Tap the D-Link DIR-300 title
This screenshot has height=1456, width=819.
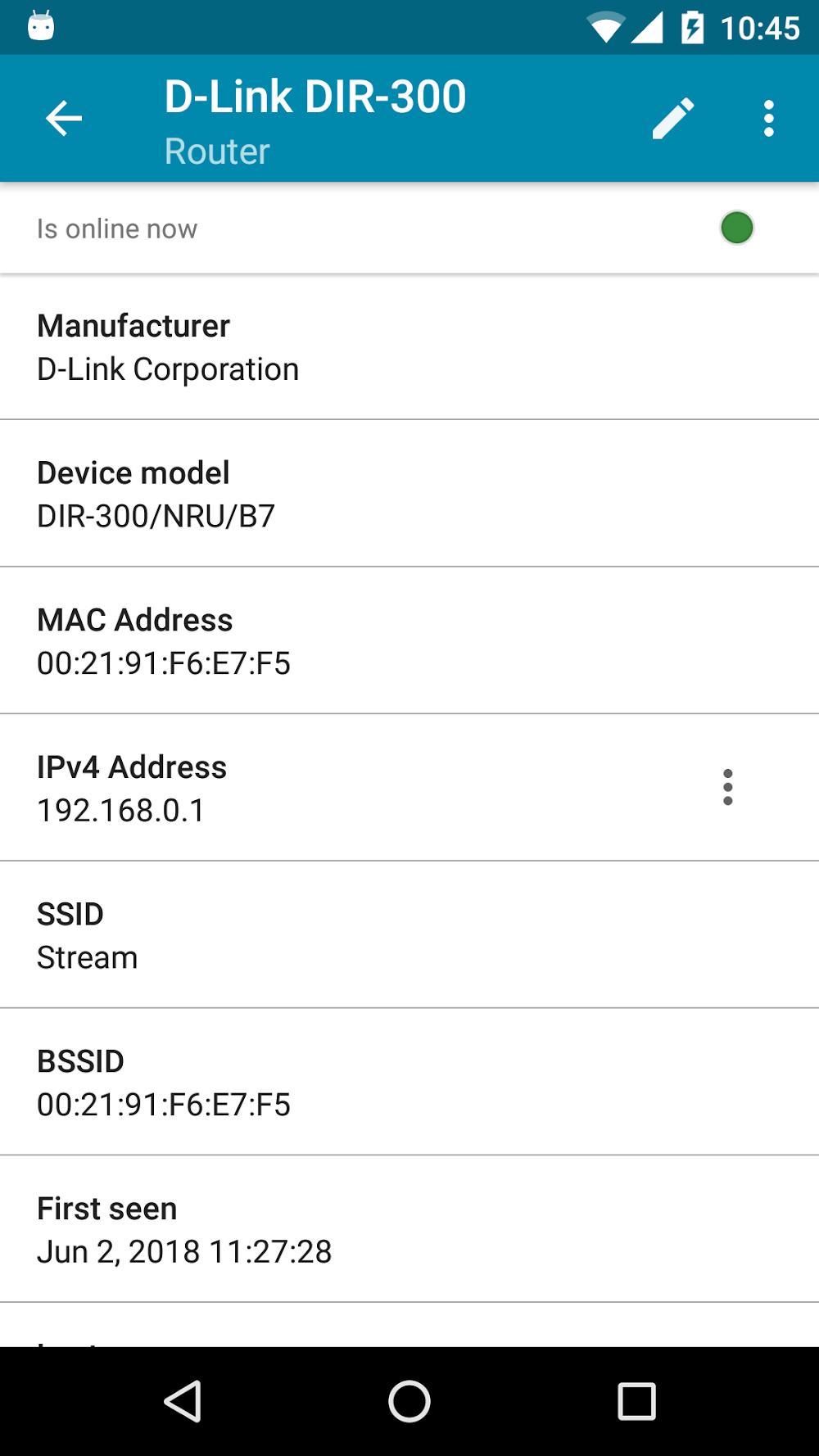(315, 97)
